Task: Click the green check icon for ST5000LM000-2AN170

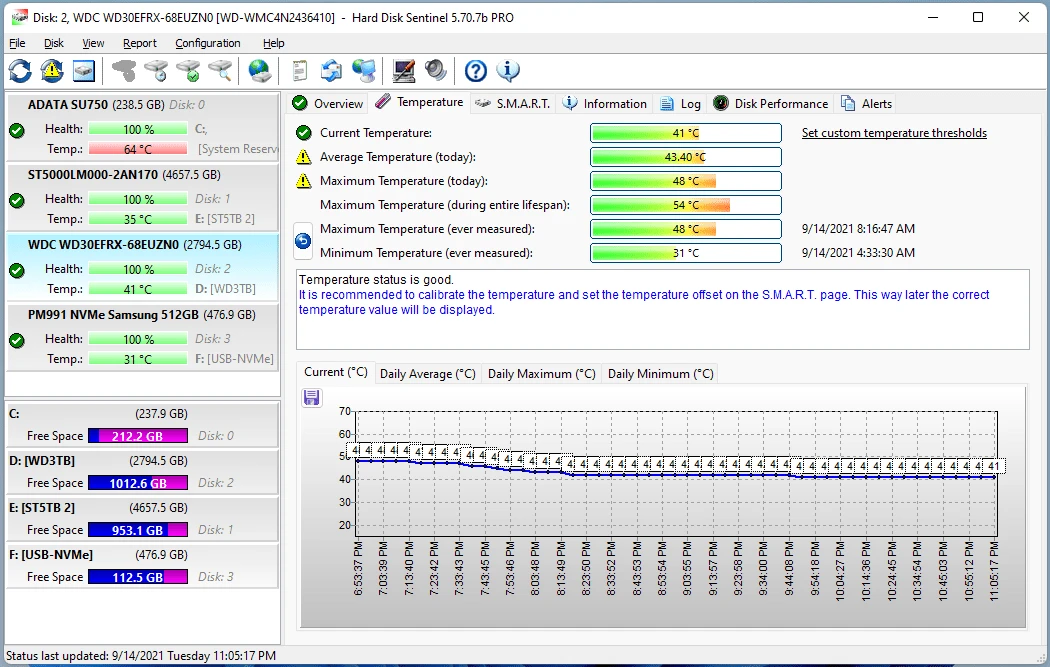Action: click(17, 200)
